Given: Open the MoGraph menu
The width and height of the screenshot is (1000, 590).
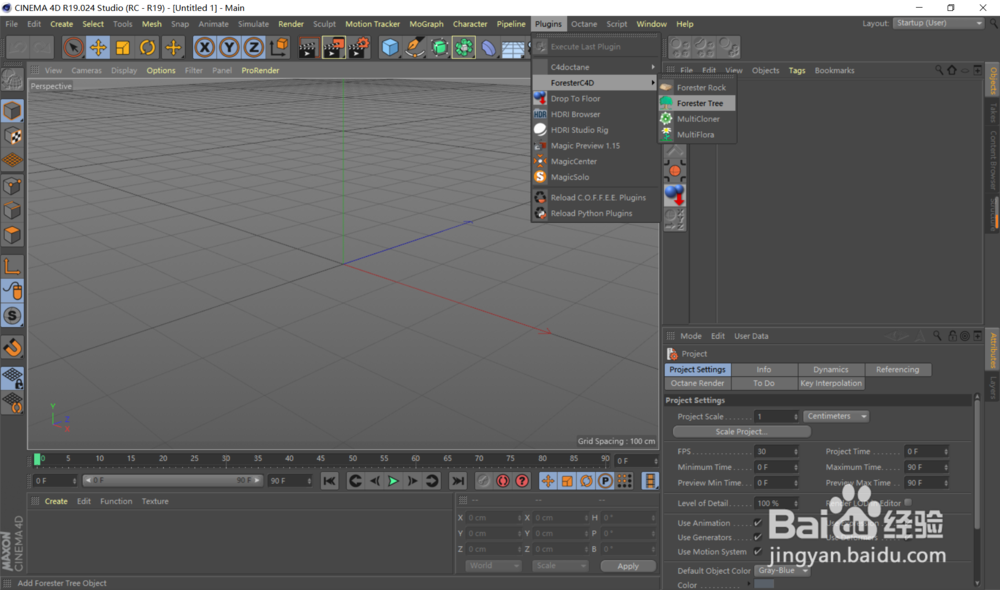Looking at the screenshot, I should click(x=426, y=24).
